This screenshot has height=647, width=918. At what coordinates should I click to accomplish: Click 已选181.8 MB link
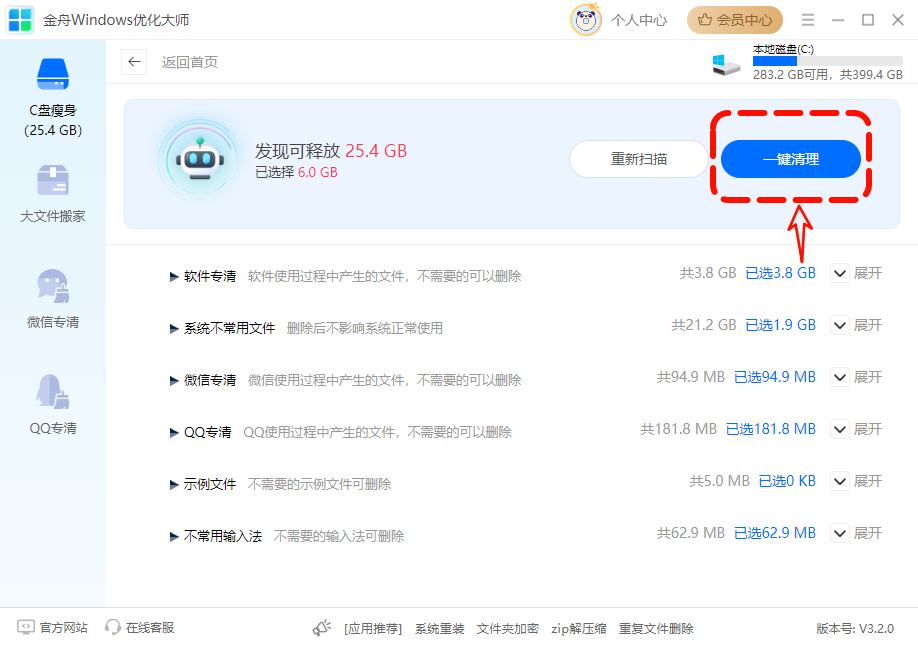click(771, 429)
